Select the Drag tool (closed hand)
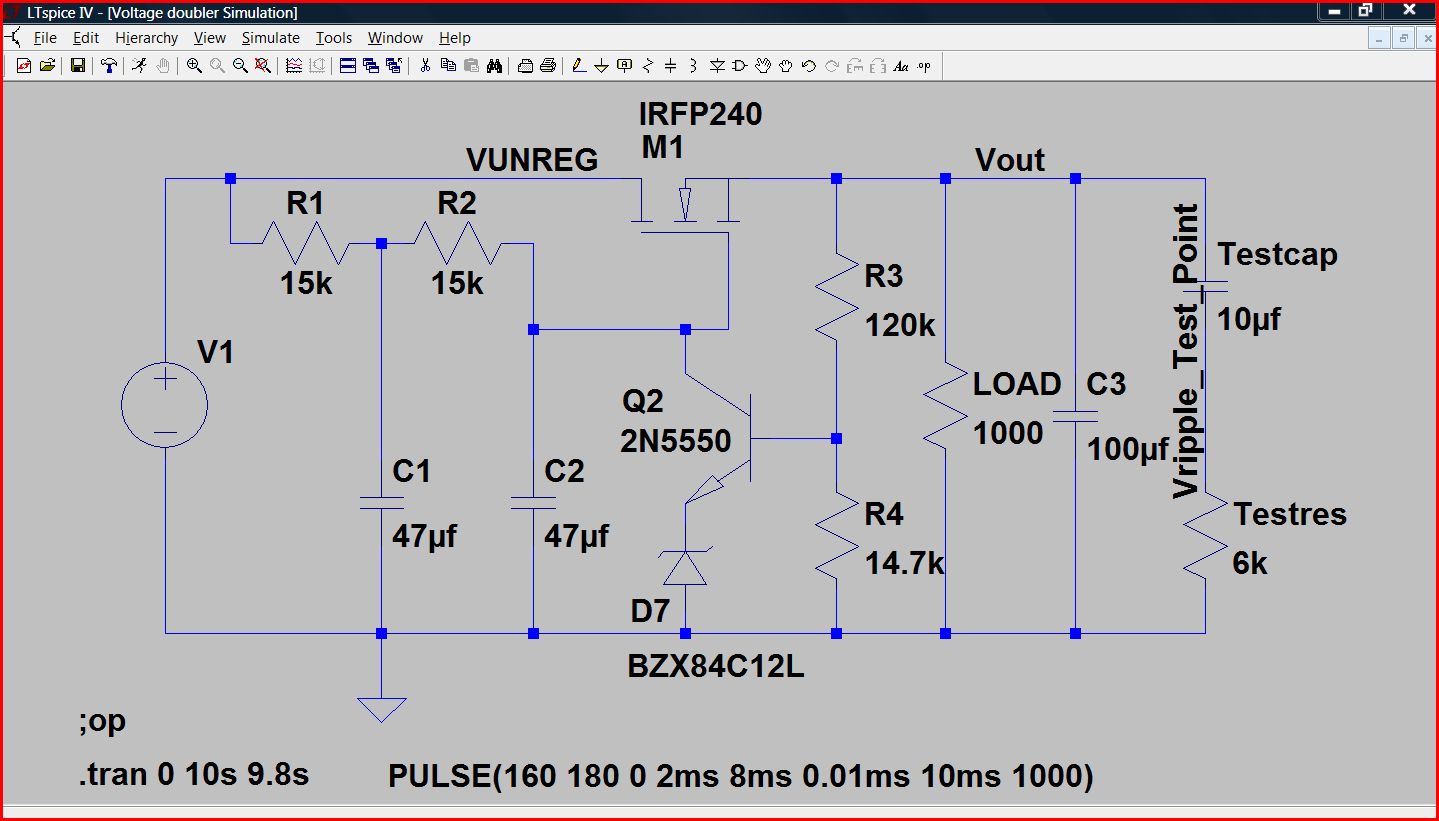 point(786,66)
